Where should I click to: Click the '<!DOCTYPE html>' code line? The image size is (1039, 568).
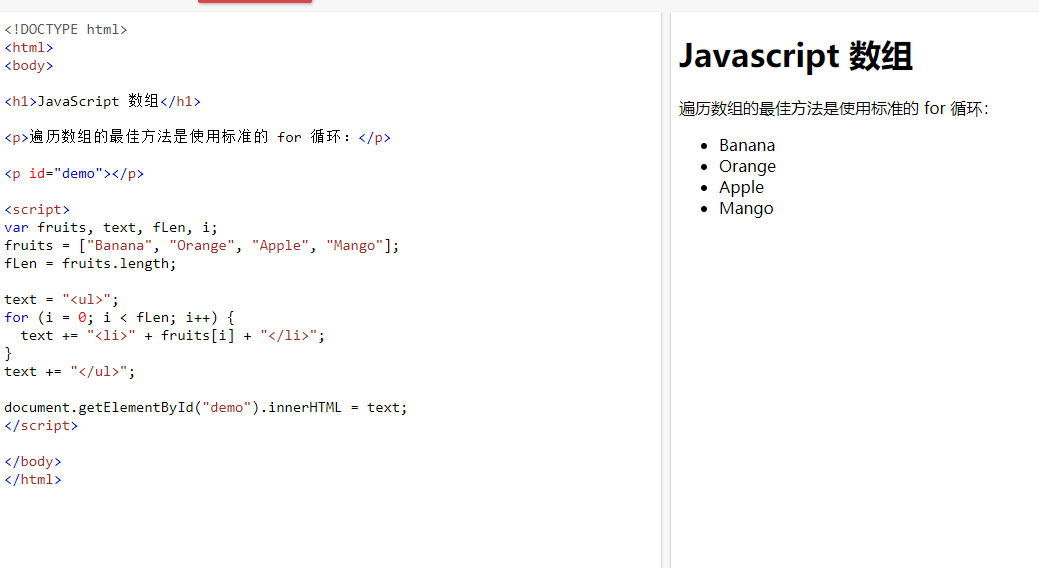66,29
